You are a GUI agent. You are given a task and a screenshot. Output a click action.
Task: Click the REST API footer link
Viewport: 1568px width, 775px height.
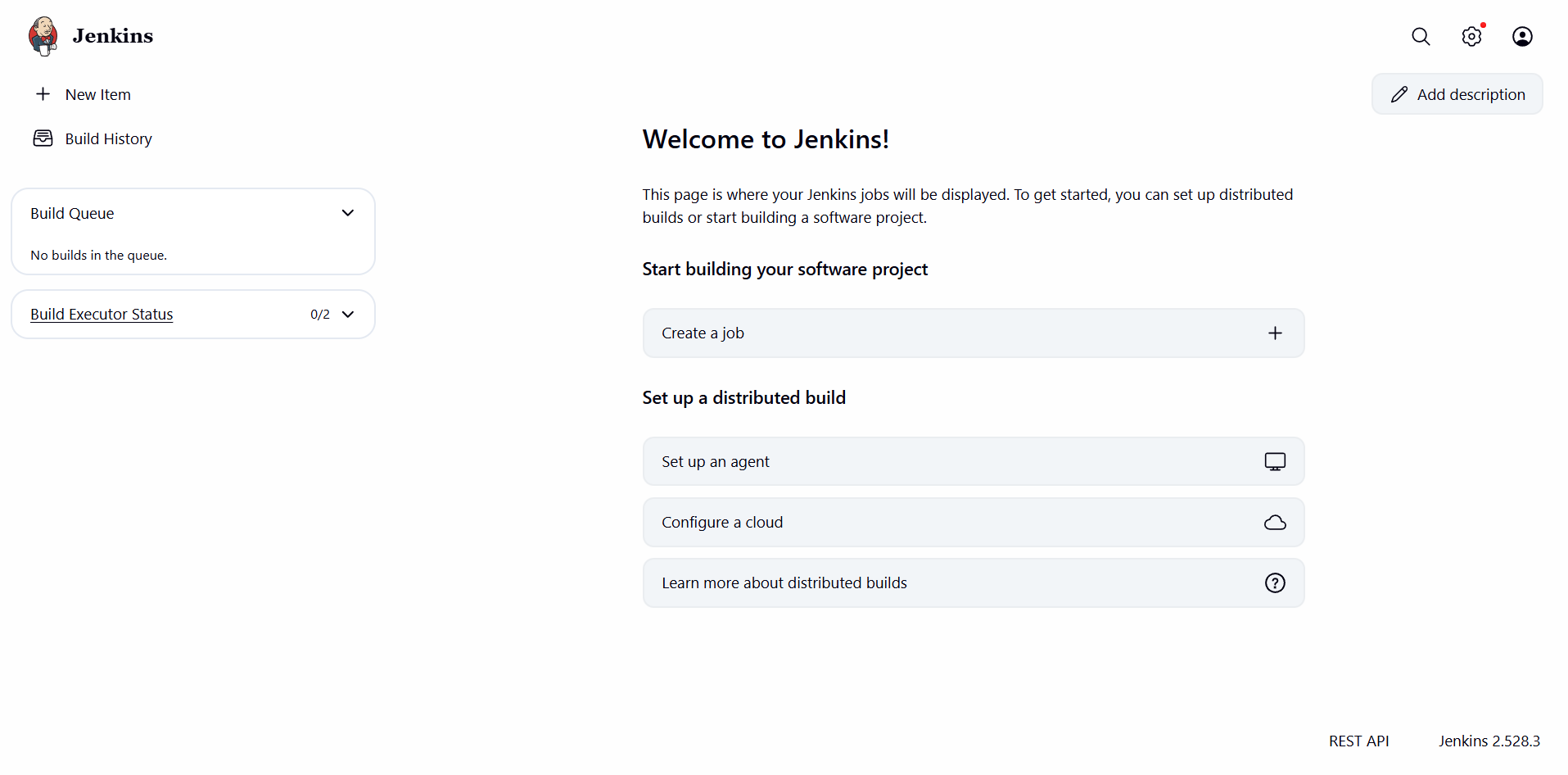coord(1358,741)
